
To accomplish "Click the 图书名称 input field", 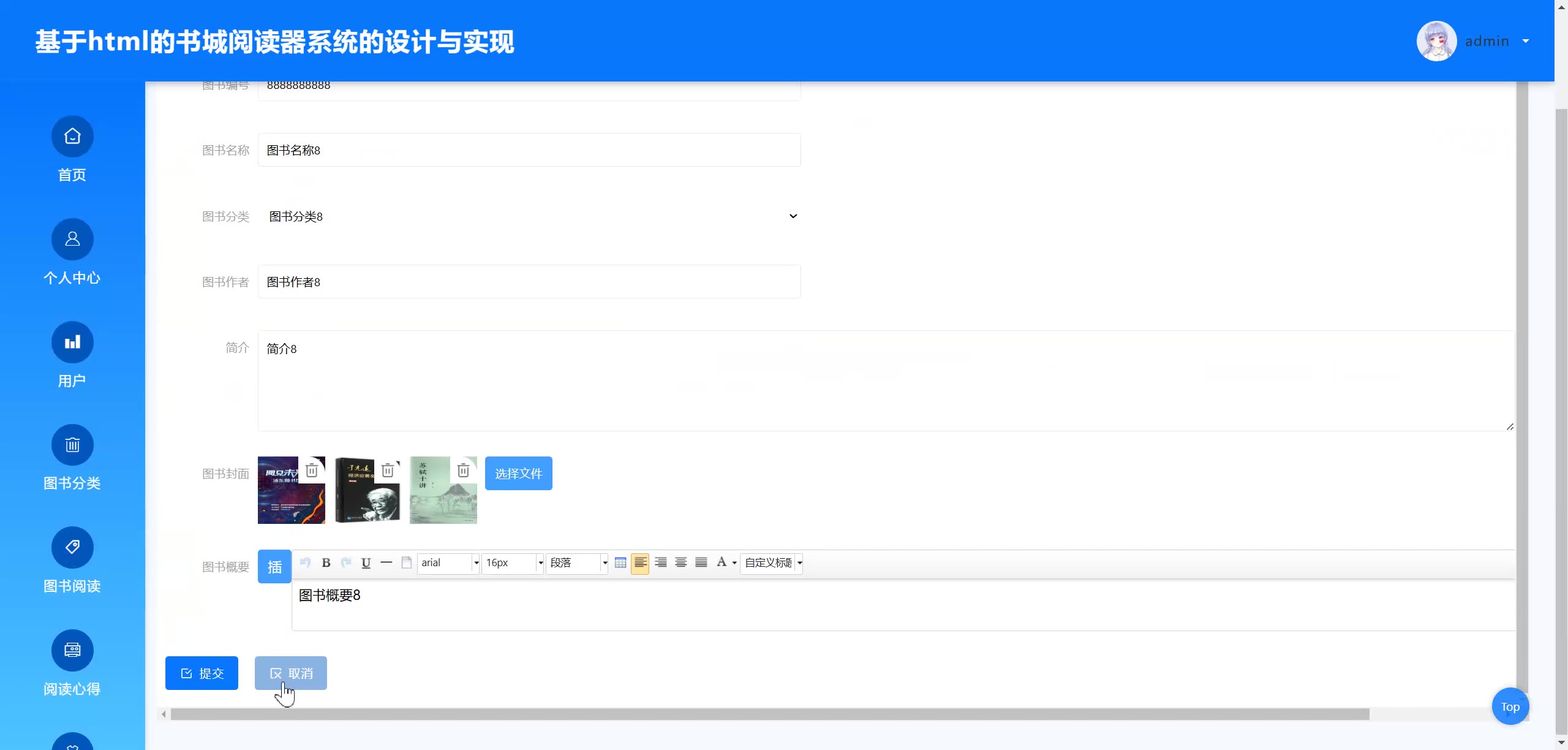I will click(x=529, y=150).
